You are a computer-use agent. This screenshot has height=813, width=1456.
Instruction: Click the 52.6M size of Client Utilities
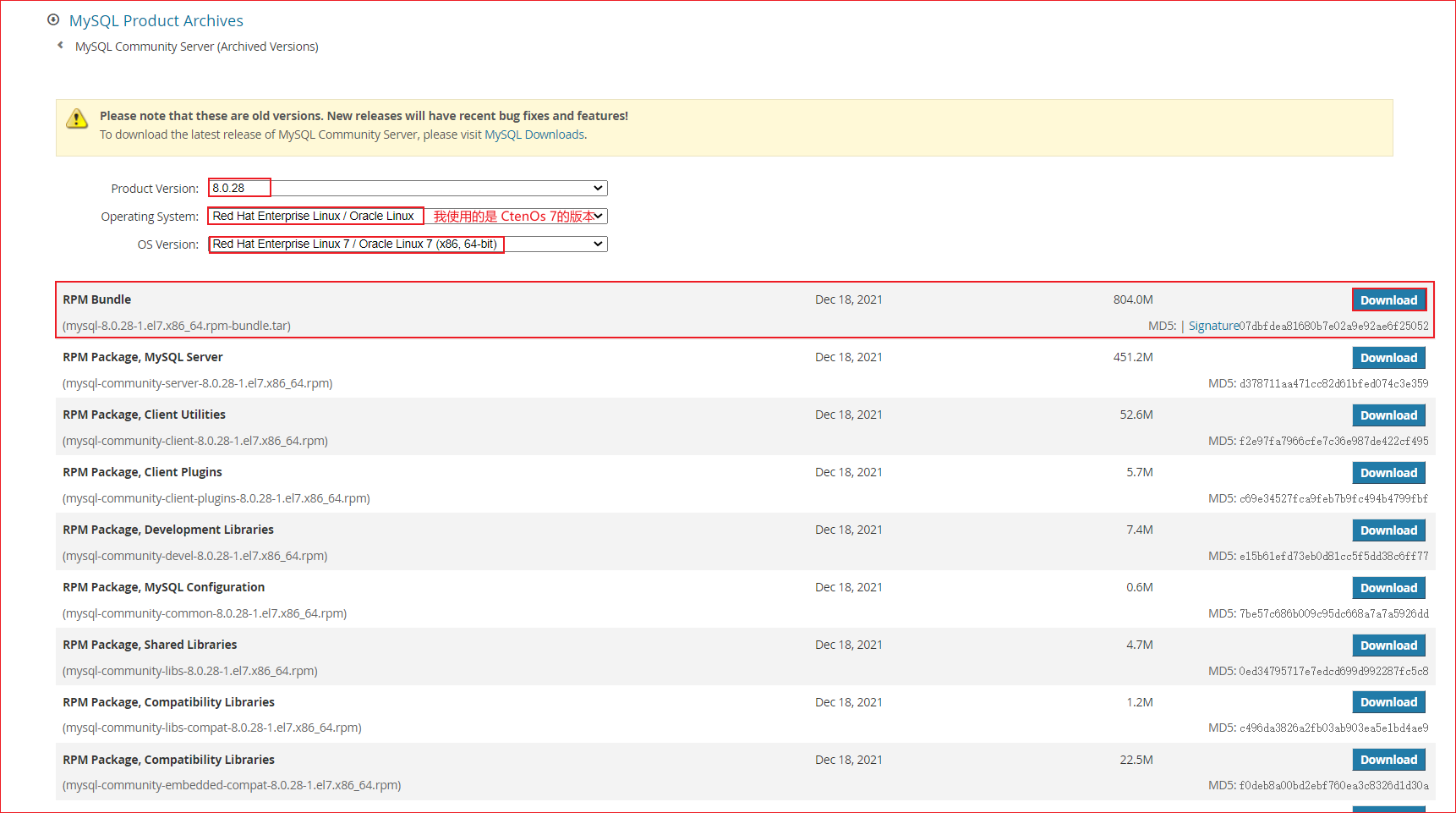(1136, 415)
